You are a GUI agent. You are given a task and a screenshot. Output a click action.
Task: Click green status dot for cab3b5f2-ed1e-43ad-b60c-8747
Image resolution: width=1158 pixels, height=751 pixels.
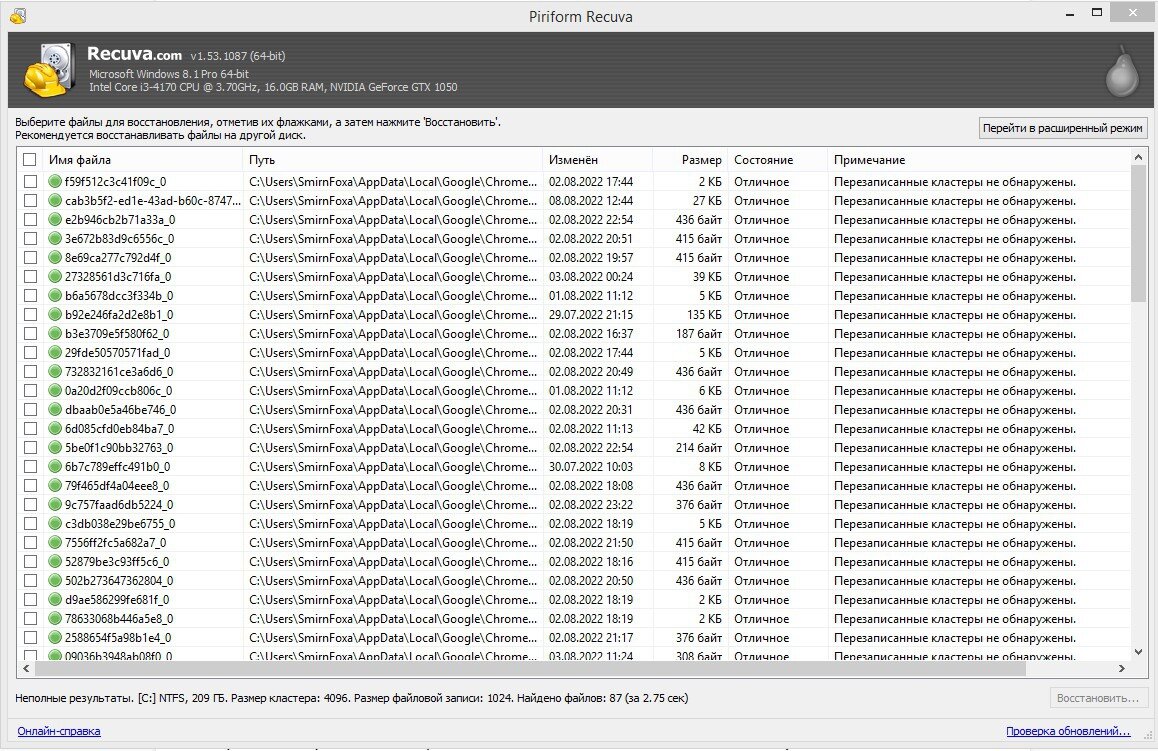(x=55, y=200)
